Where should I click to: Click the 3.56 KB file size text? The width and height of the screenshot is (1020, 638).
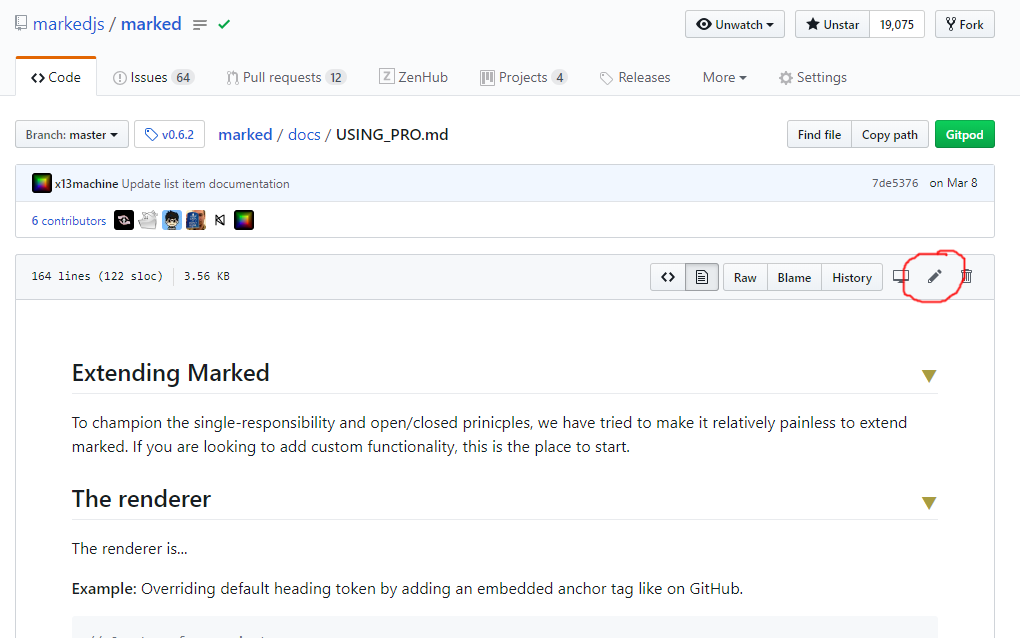[x=207, y=276]
